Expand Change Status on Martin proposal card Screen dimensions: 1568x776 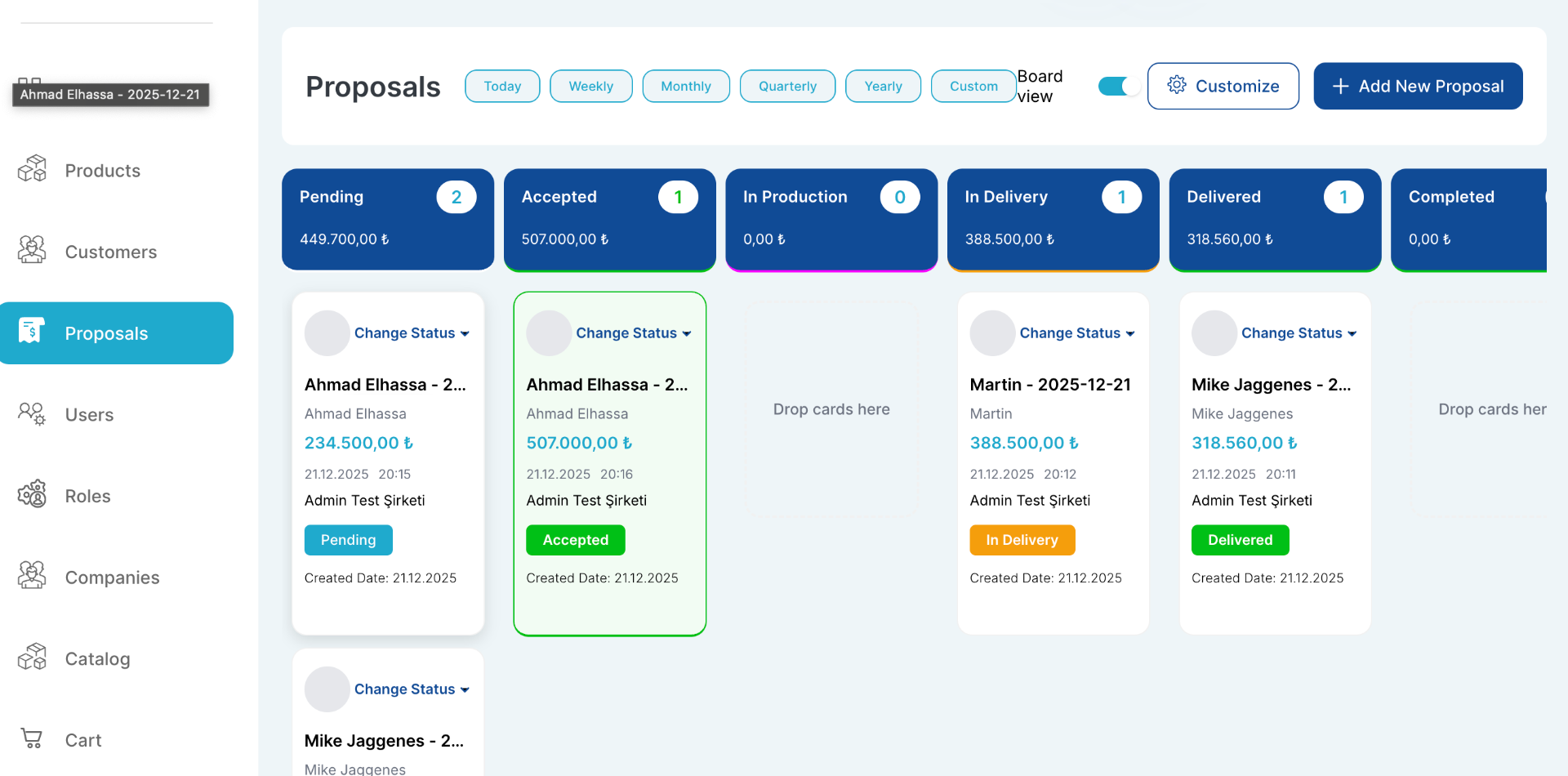(x=1076, y=333)
